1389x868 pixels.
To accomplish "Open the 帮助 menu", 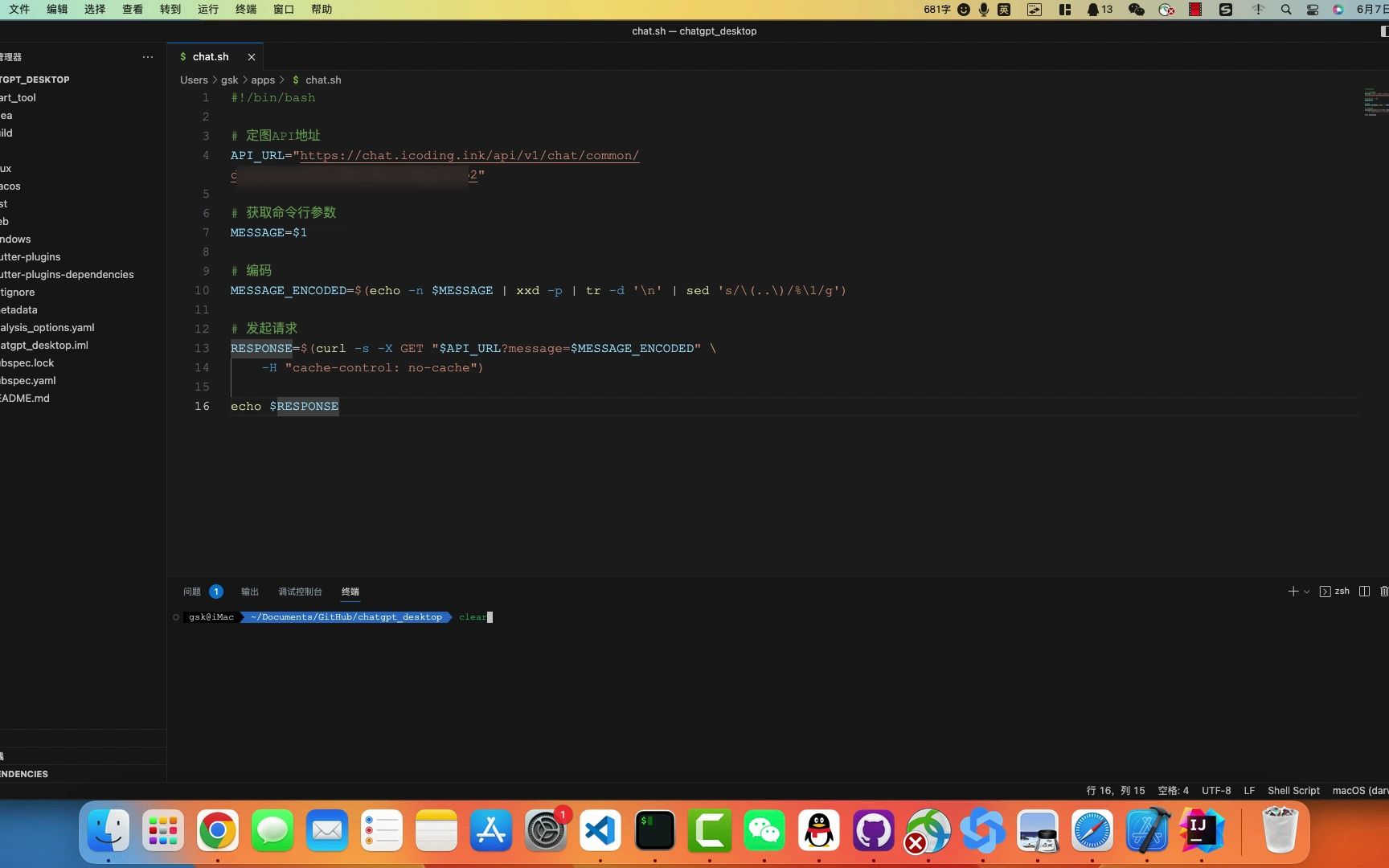I will coord(322,10).
